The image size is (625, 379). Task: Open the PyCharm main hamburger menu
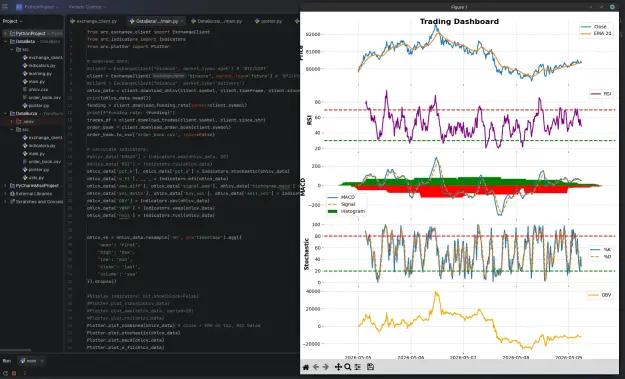pos(5,7)
